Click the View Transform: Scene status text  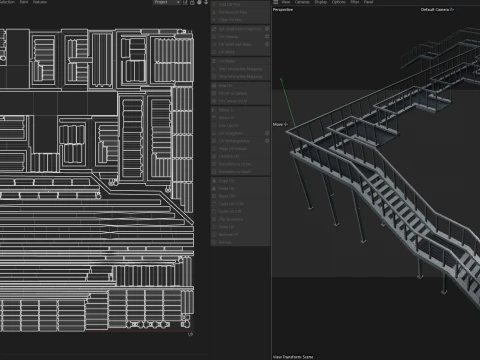coord(293,357)
